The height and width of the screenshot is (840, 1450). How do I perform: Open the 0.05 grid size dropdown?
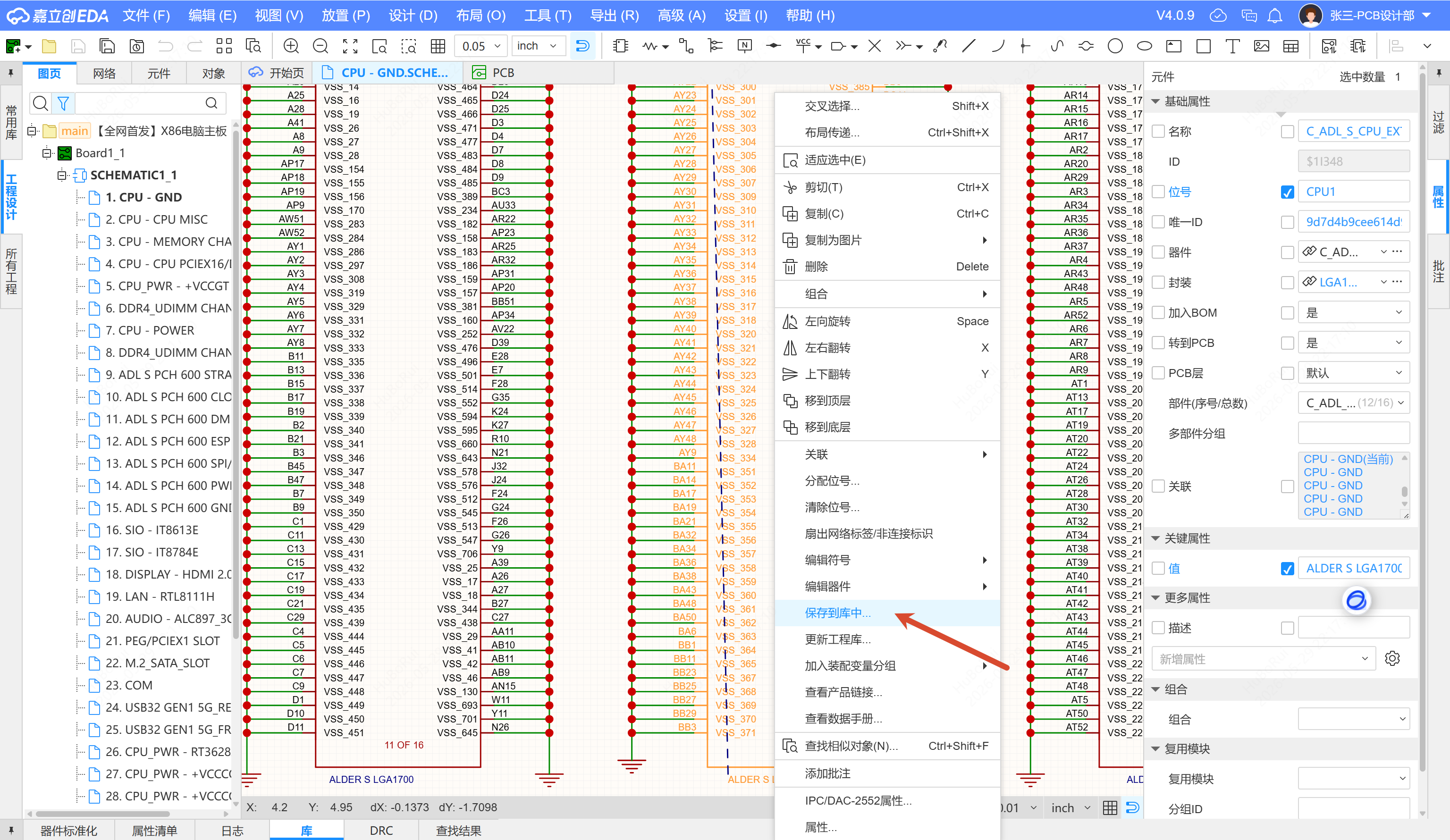[481, 46]
